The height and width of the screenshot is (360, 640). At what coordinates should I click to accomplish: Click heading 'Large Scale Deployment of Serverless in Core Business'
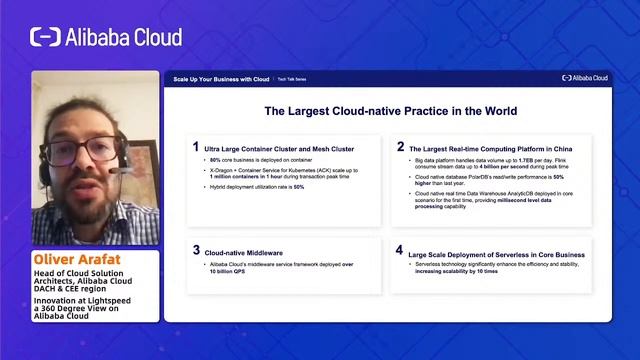[x=496, y=255]
